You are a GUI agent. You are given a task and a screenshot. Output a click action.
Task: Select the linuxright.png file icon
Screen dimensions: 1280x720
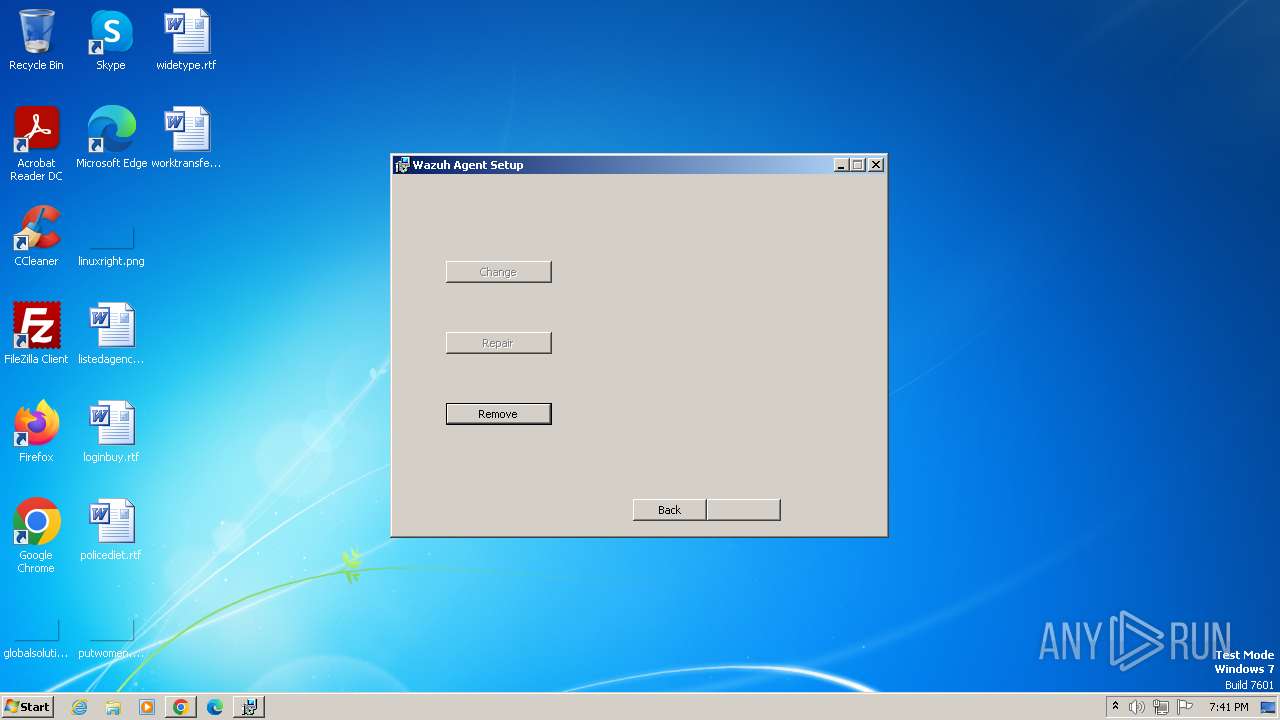pyautogui.click(x=111, y=244)
